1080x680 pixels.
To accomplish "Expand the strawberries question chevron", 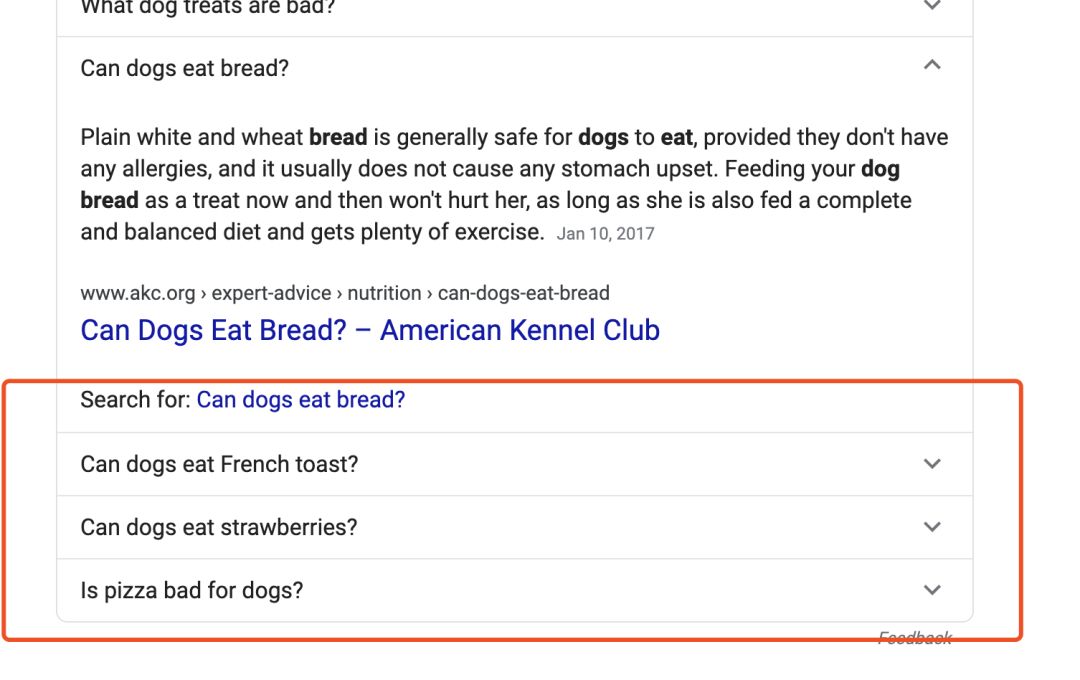I will [932, 527].
